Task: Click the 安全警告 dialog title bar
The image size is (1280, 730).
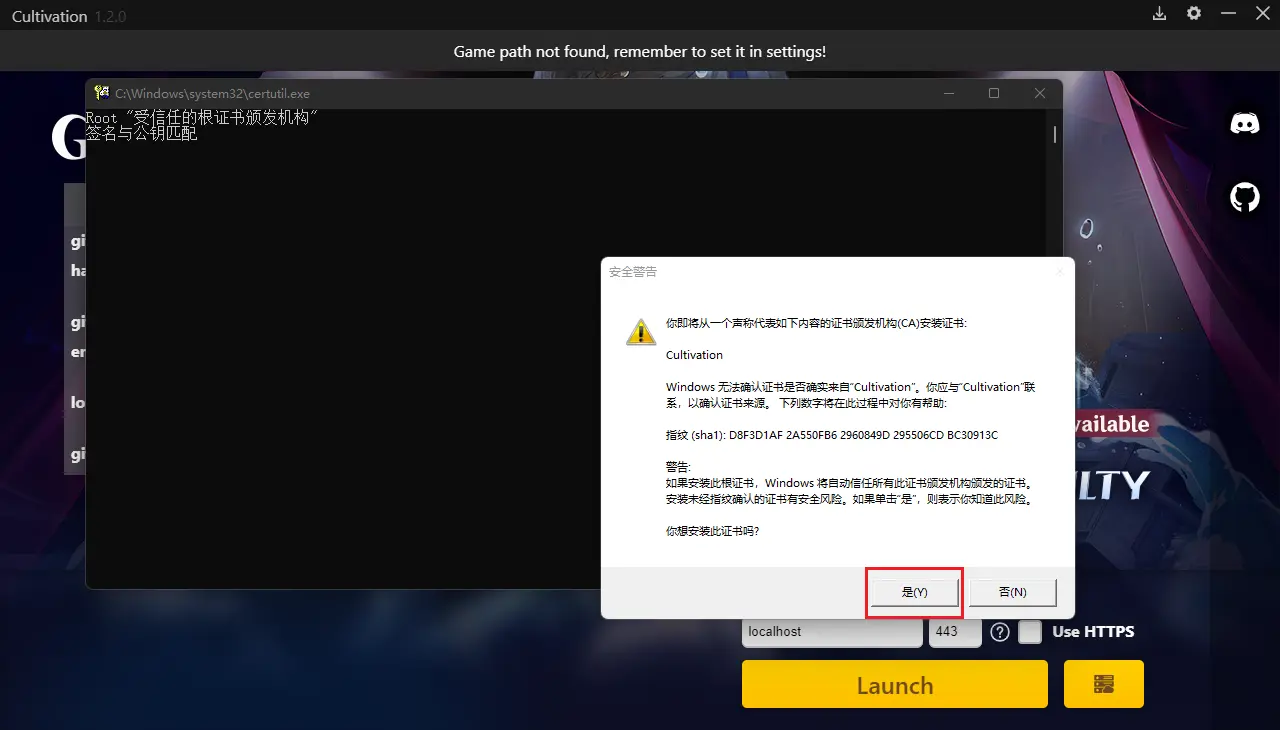Action: 800,271
